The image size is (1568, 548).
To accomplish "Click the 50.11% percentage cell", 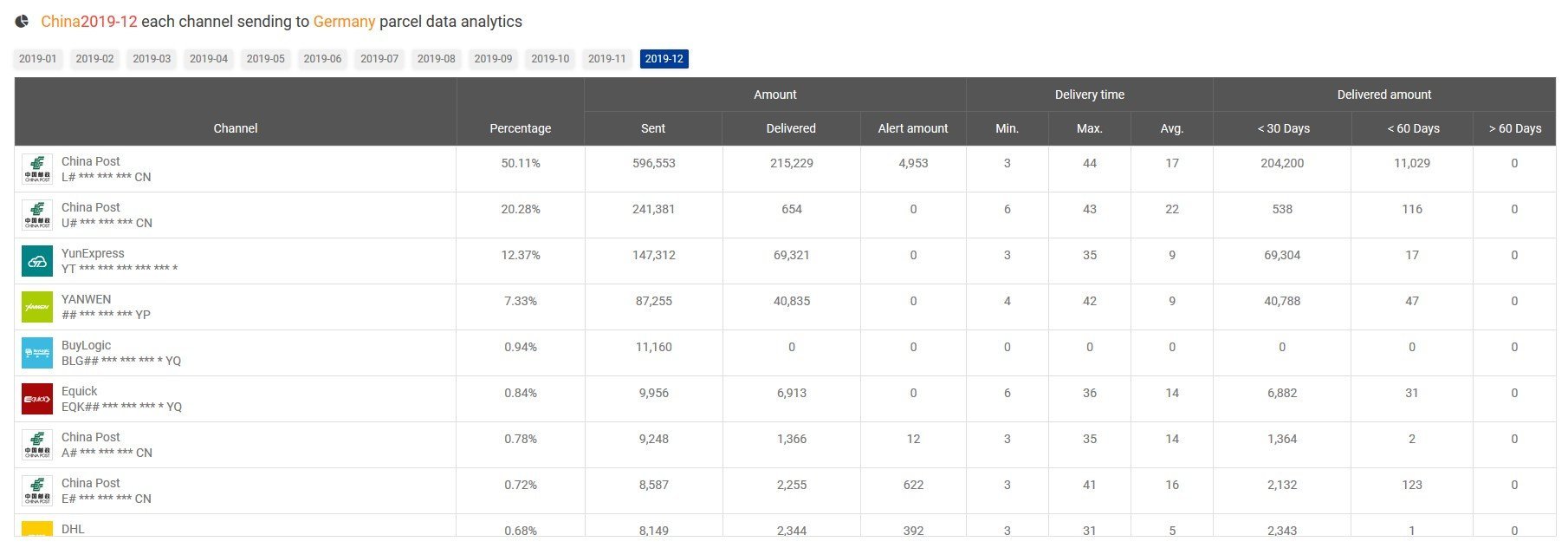I will (521, 163).
